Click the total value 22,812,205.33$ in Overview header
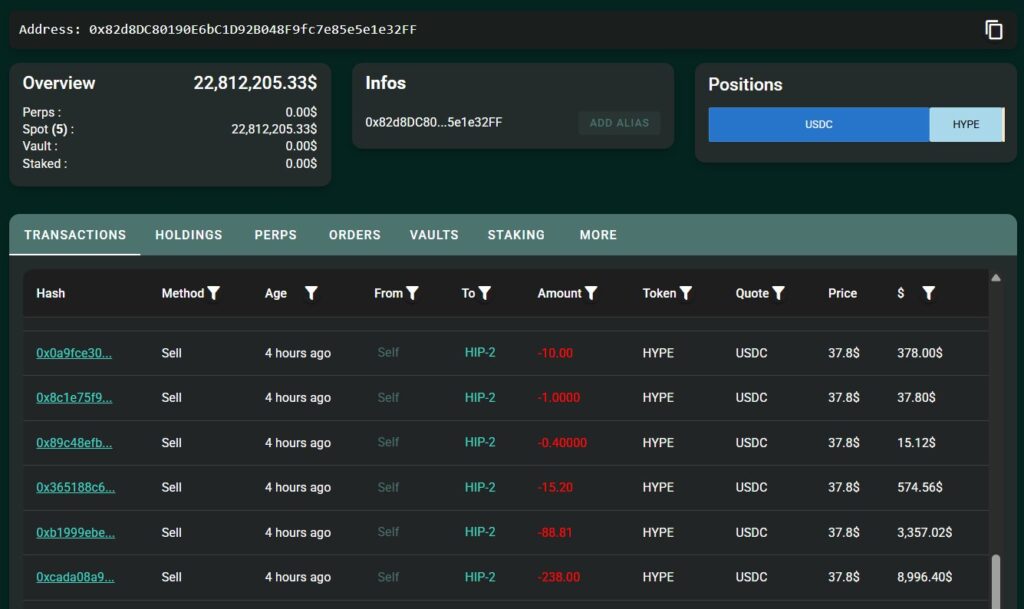The height and width of the screenshot is (609, 1024). (x=255, y=83)
